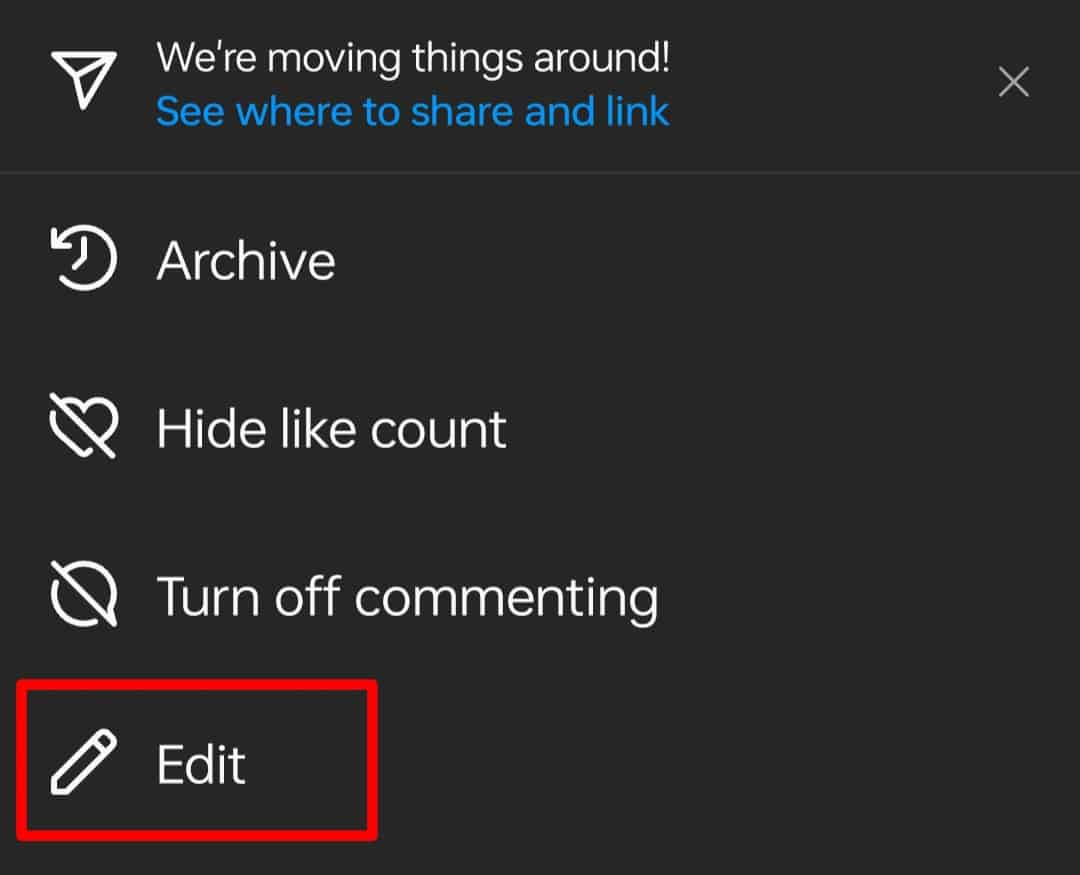The width and height of the screenshot is (1080, 875).
Task: Click the Archive clock-arrow icon
Action: (84, 260)
